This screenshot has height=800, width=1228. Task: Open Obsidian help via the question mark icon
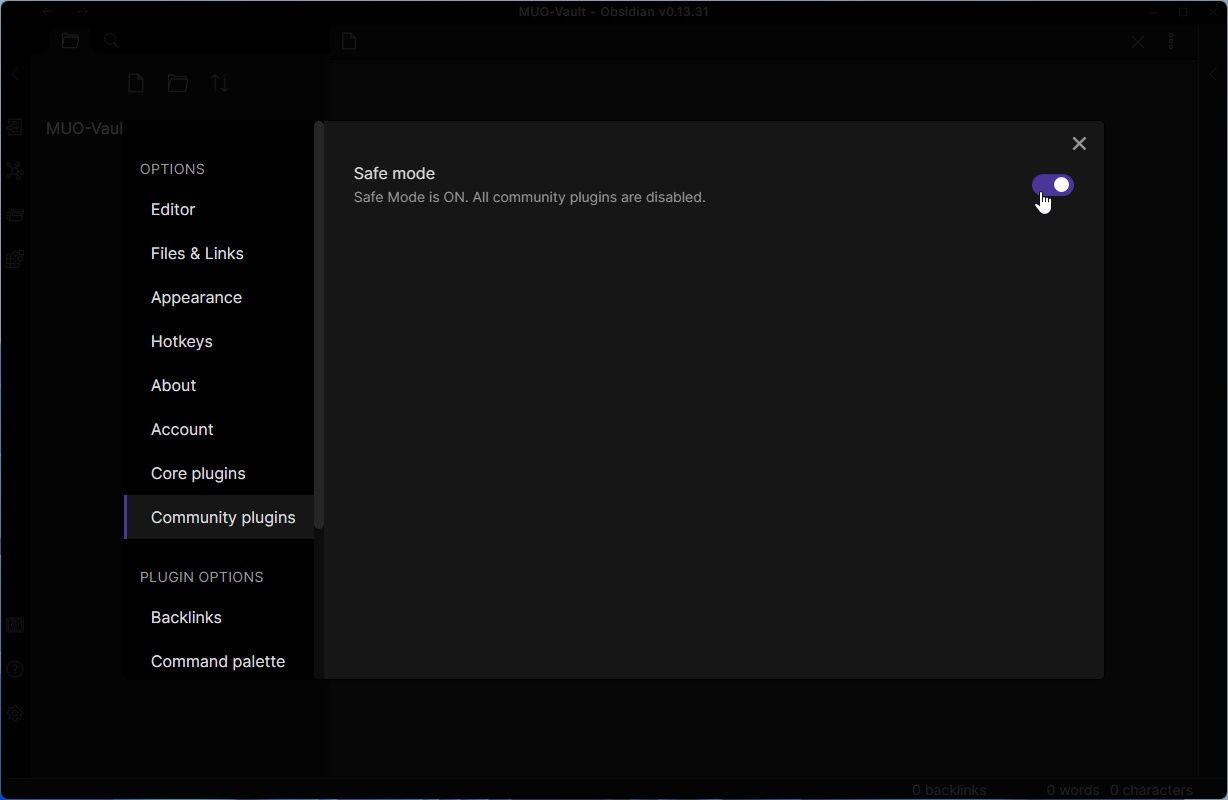[15, 669]
